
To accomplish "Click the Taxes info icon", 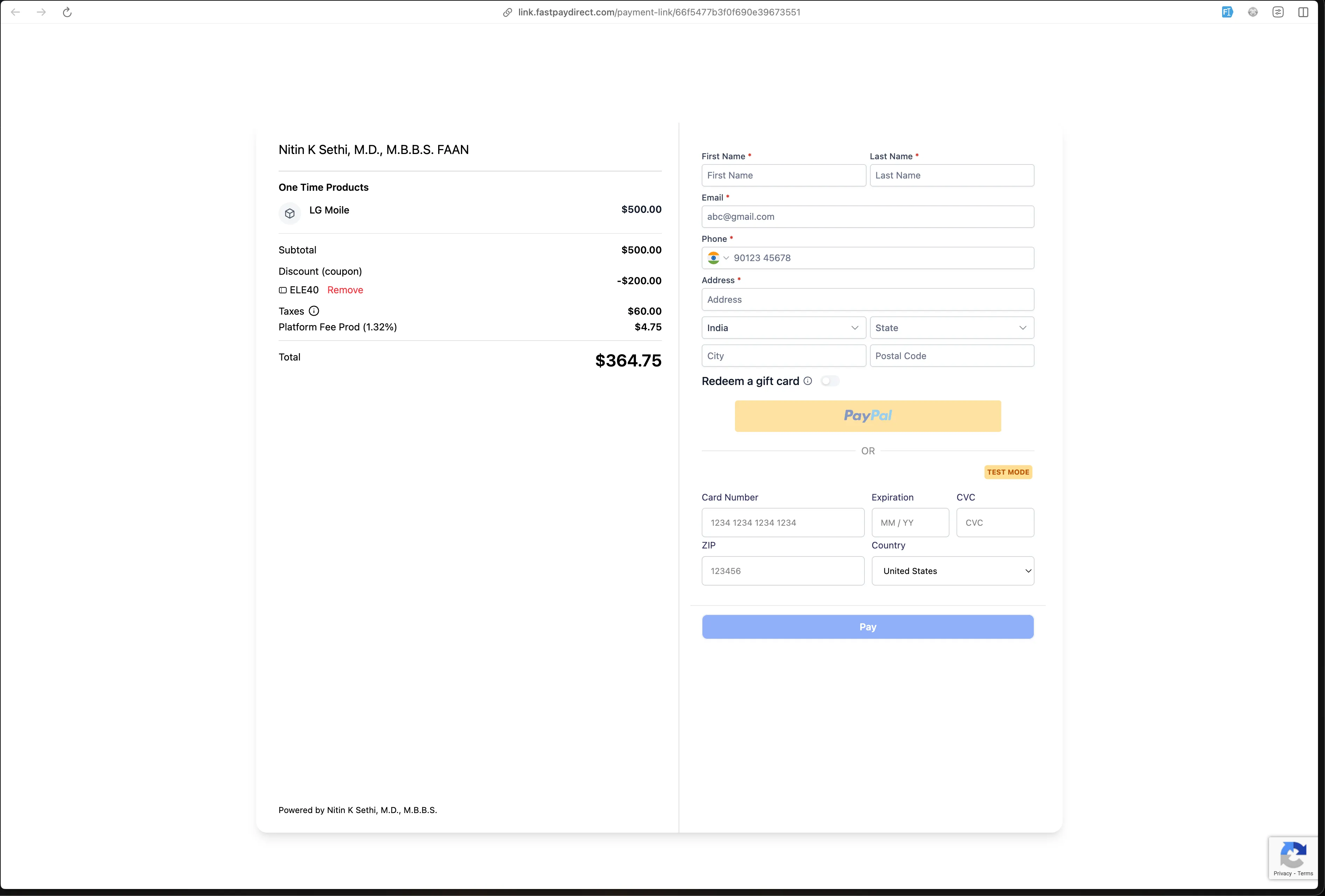I will pos(314,311).
